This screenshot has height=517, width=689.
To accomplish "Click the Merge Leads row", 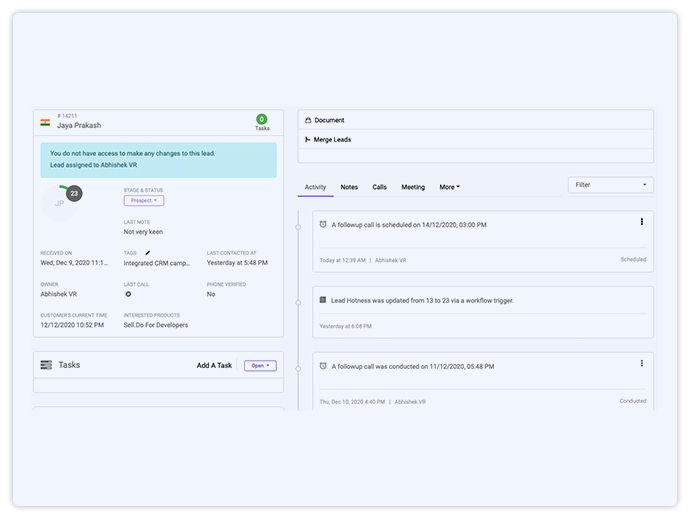I will 475,139.
